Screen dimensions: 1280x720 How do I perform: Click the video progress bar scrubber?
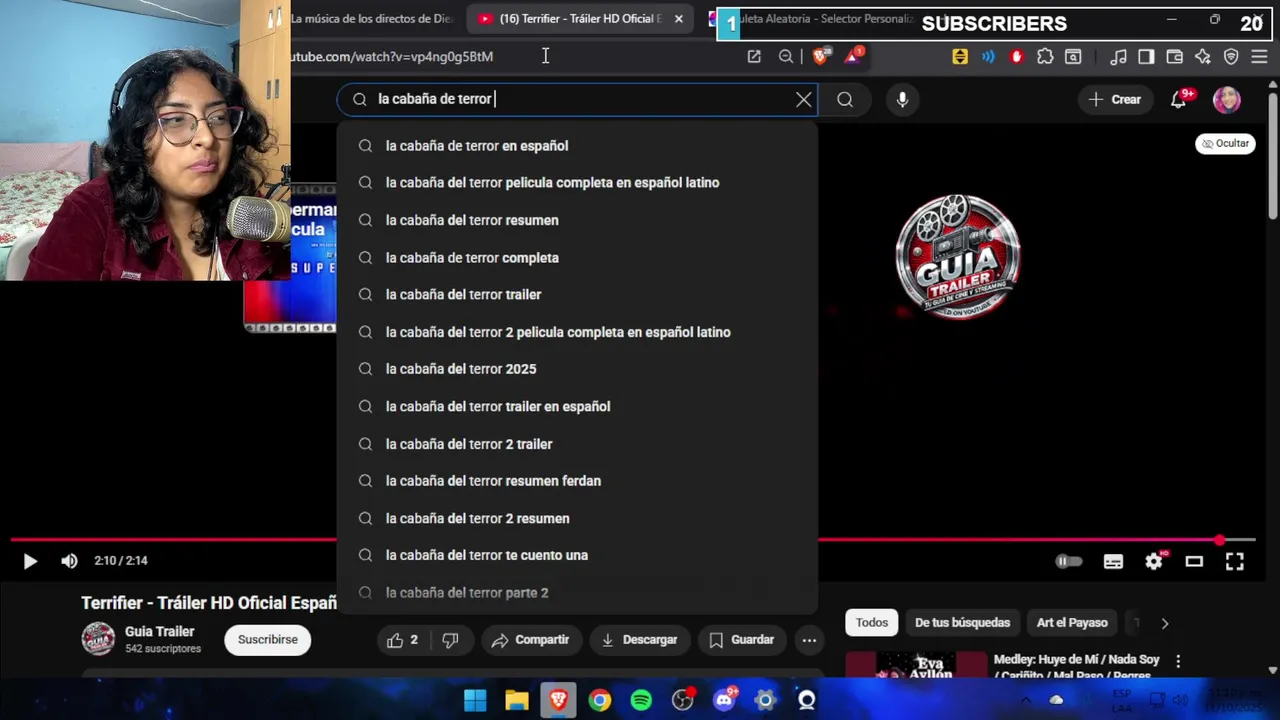(1220, 540)
